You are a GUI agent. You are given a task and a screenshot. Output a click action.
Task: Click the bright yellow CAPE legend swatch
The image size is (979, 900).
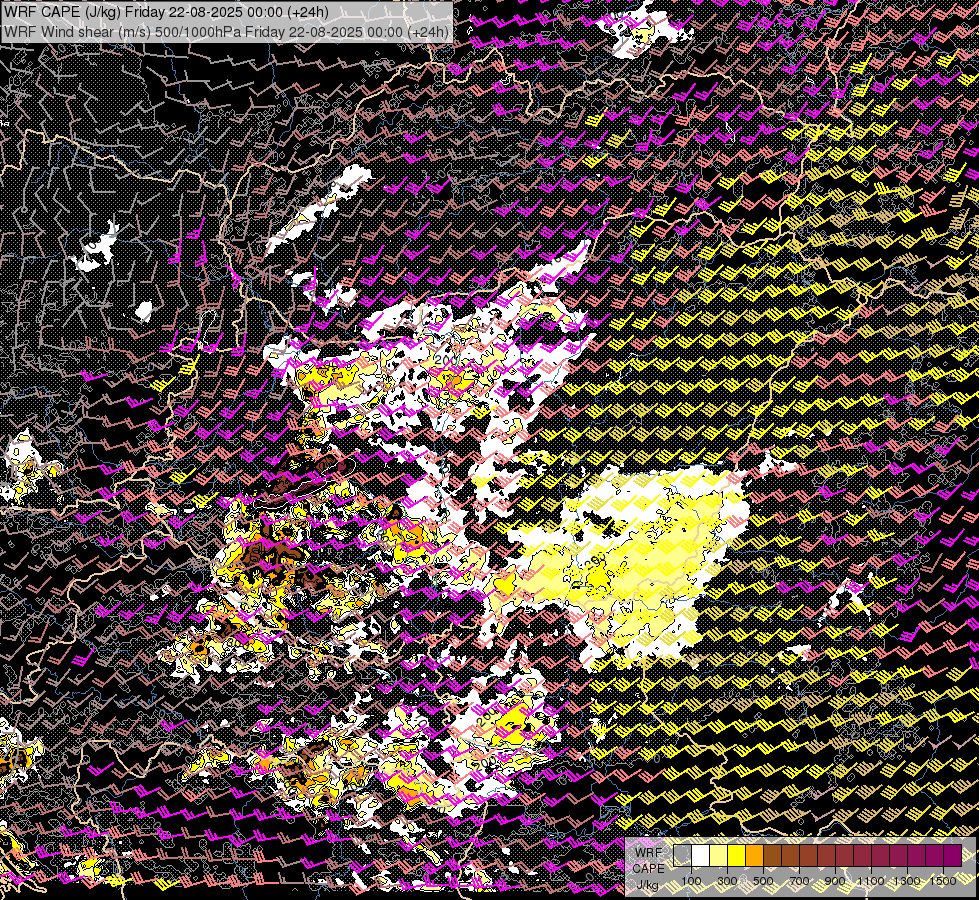pyautogui.click(x=737, y=856)
